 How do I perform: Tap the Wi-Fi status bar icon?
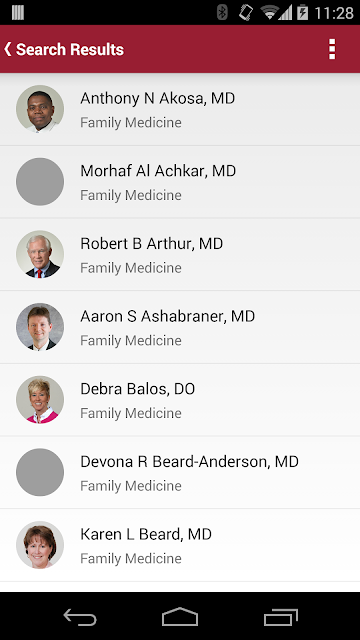tap(269, 13)
